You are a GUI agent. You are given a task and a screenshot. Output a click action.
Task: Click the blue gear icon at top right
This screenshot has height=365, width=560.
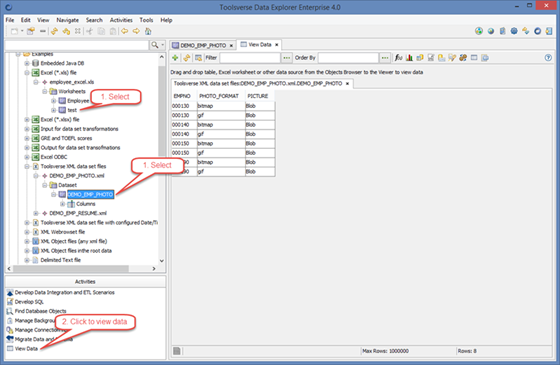(x=514, y=31)
